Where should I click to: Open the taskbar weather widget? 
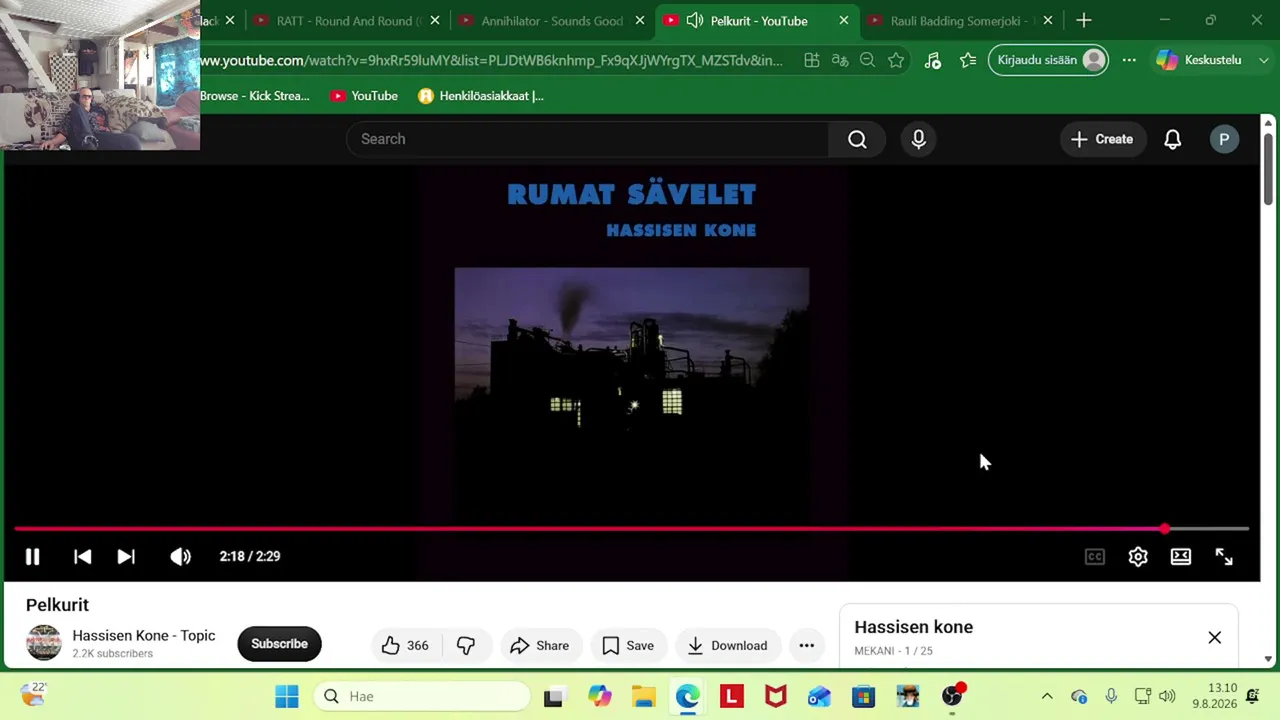pyautogui.click(x=34, y=694)
